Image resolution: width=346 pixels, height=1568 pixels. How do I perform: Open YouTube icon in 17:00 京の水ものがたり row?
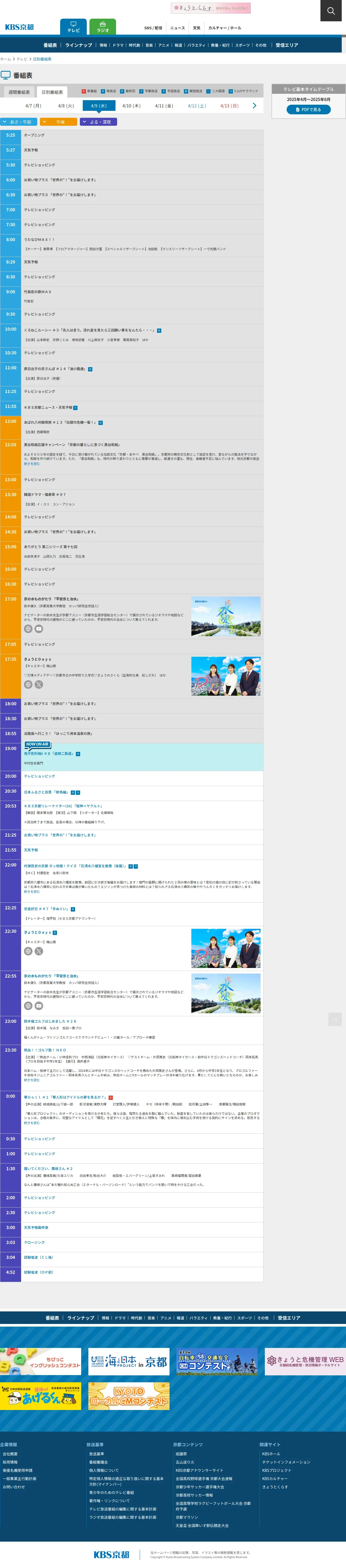pos(39,629)
